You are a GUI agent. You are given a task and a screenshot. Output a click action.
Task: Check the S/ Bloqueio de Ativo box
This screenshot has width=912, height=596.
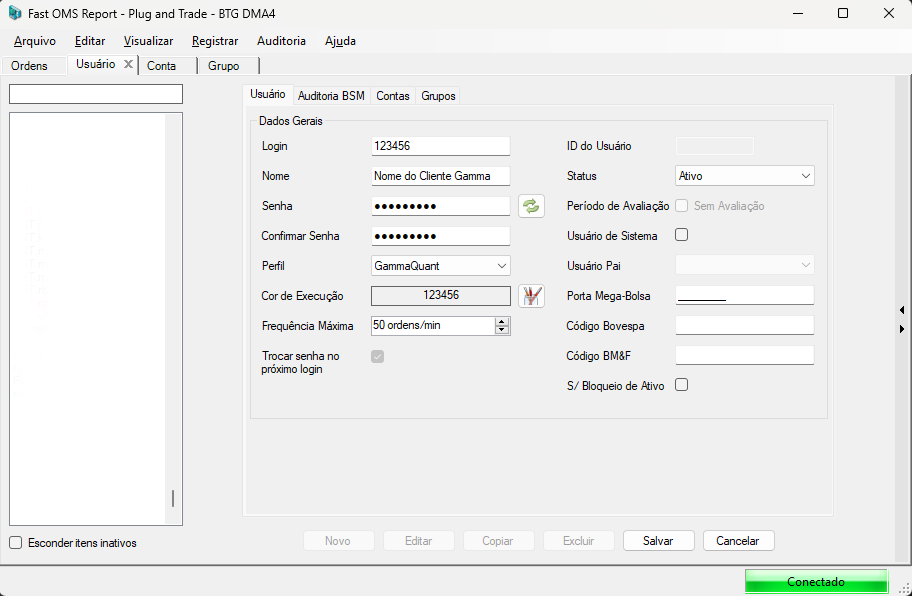(681, 385)
